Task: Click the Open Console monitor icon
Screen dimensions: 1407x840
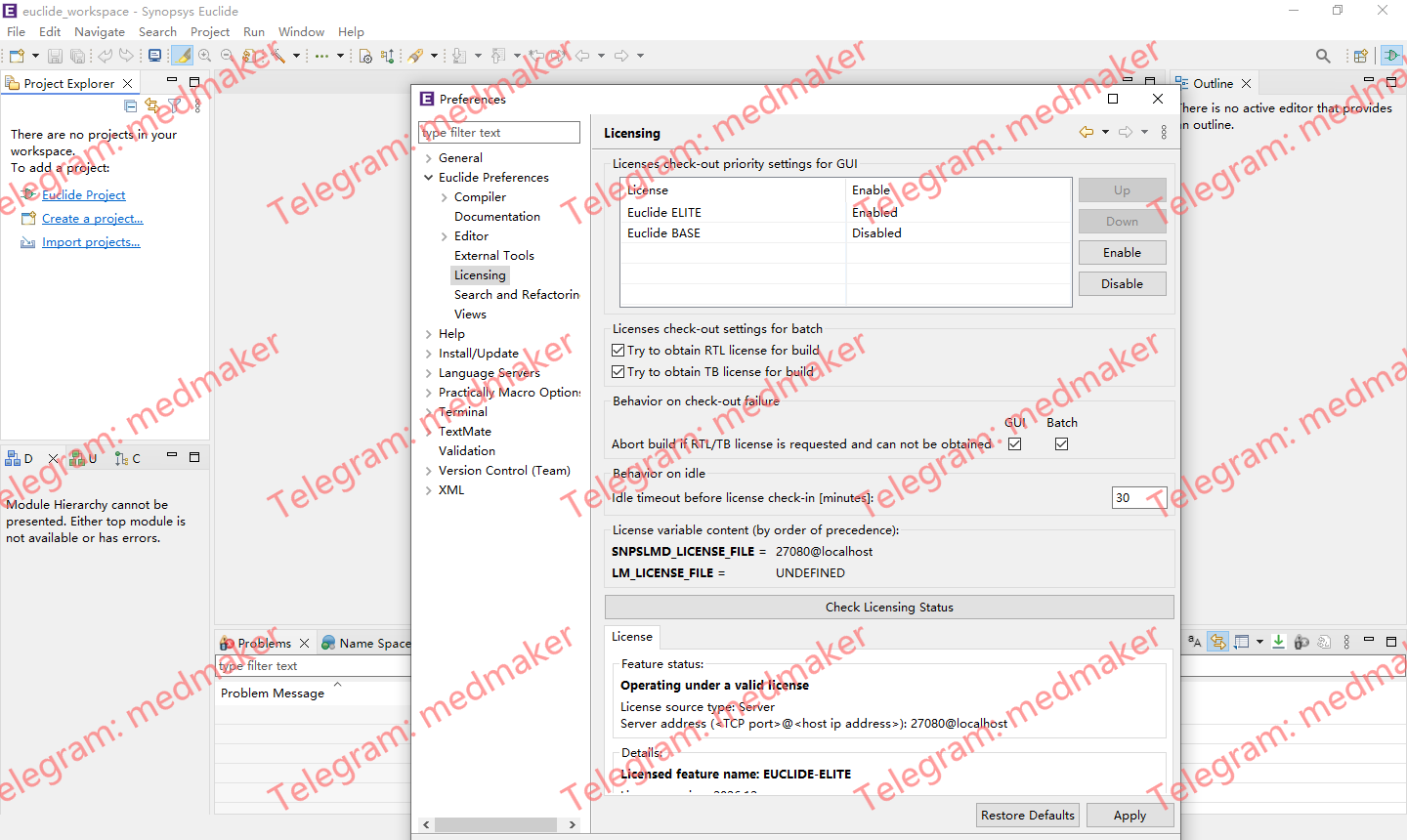Action: (154, 56)
